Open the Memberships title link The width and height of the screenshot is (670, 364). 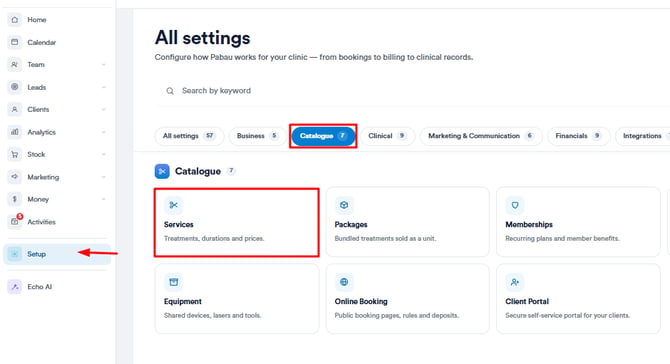(529, 224)
